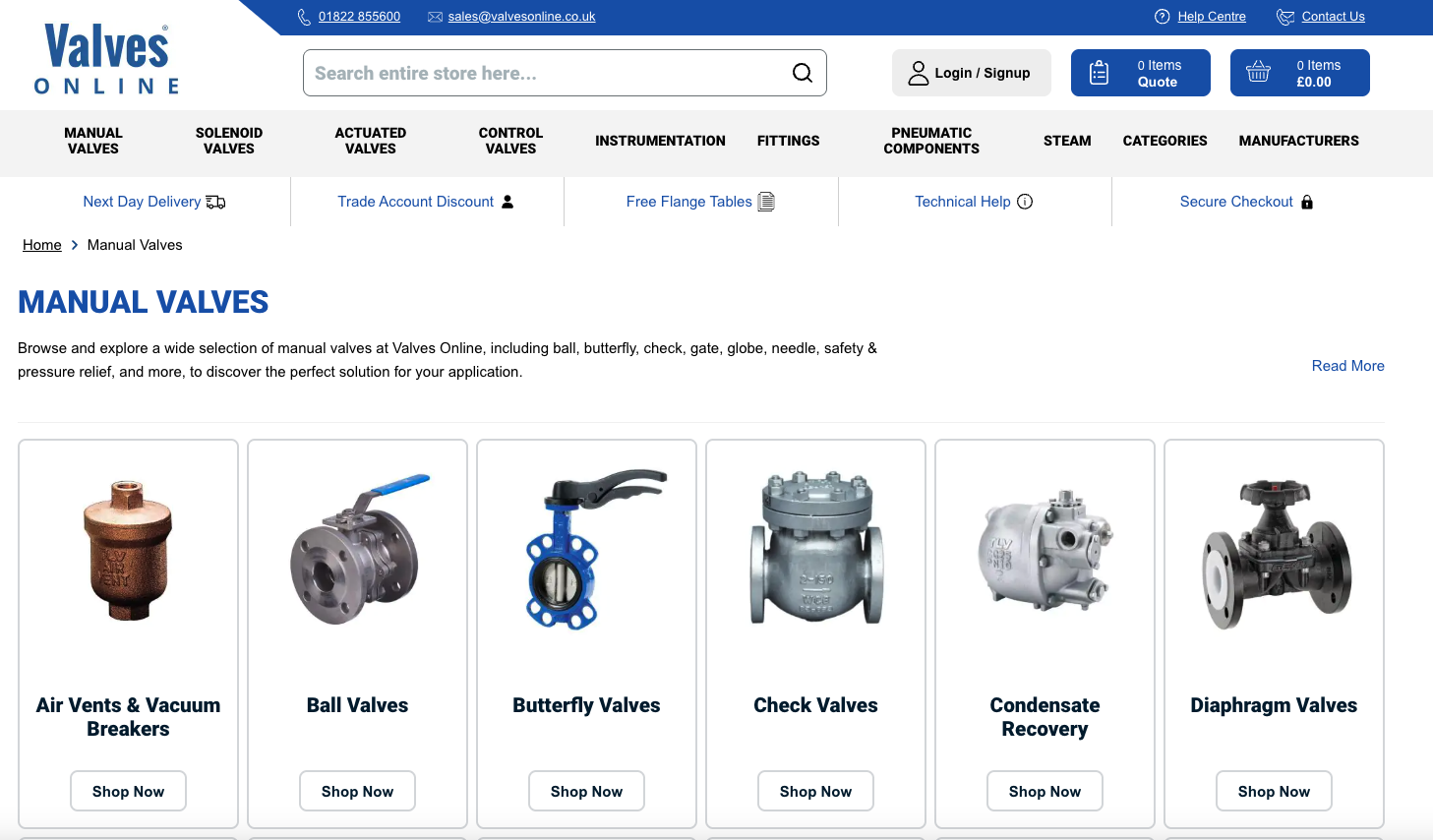Open Ball Valves title
This screenshot has width=1433, height=840.
point(357,705)
